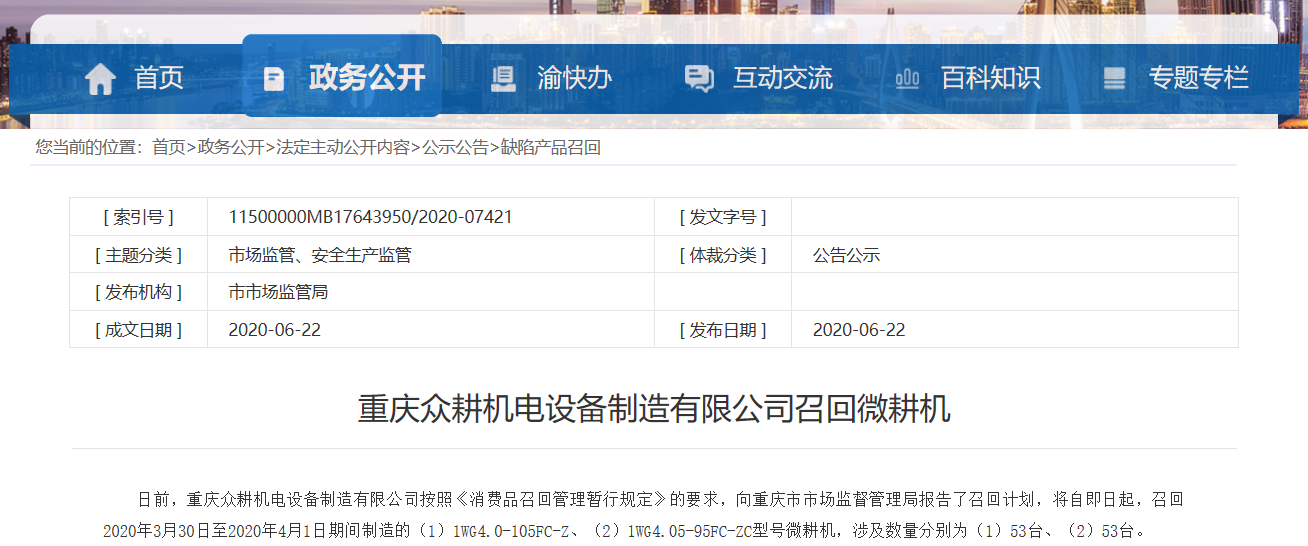Click the [ 发布机构 ] label cell

(138, 292)
